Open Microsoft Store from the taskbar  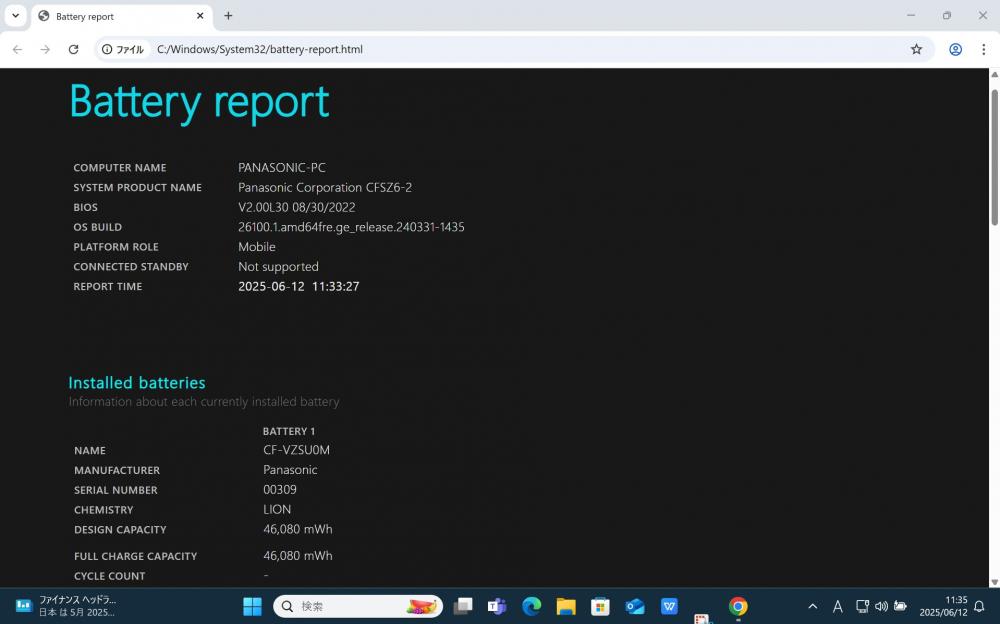600,606
